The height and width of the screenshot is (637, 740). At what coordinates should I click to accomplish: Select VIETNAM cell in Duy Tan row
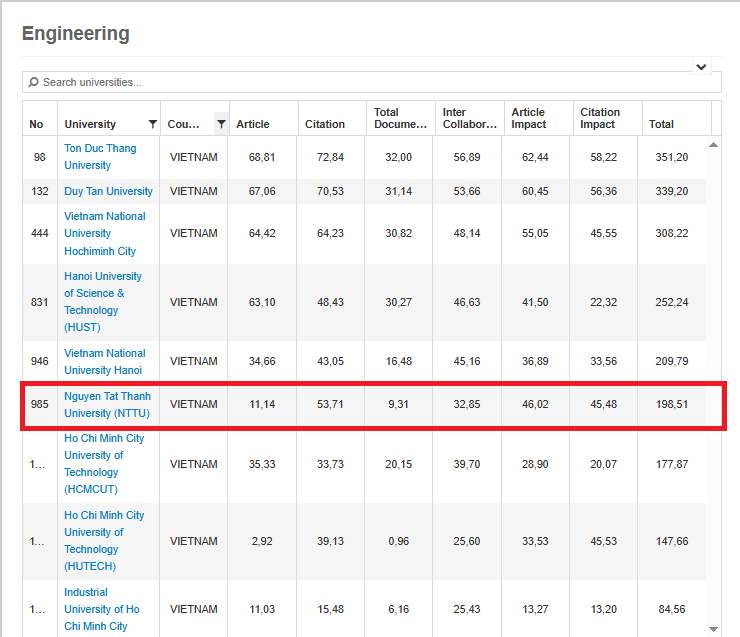click(x=193, y=191)
